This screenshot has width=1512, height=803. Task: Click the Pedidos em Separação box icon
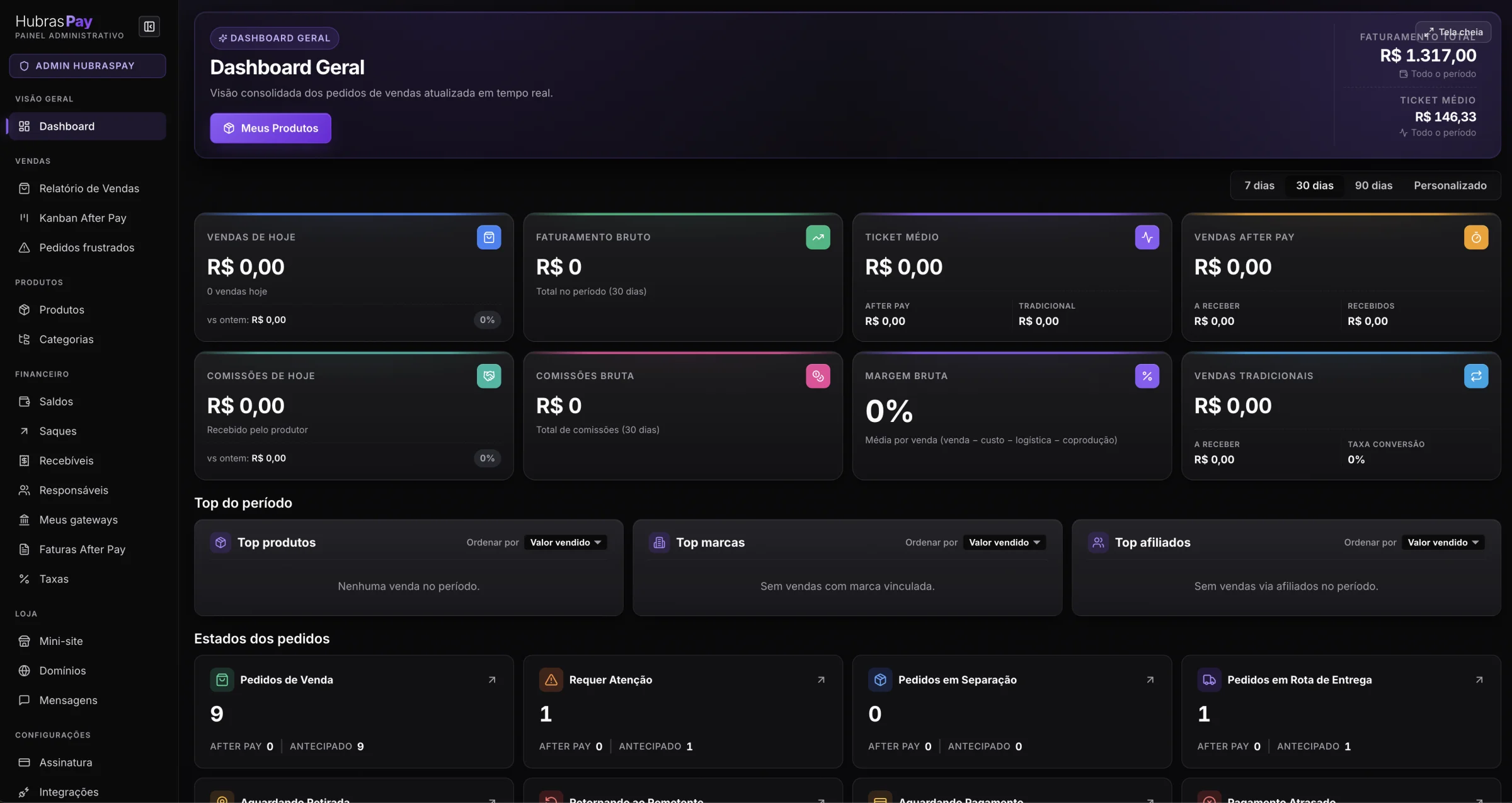880,680
